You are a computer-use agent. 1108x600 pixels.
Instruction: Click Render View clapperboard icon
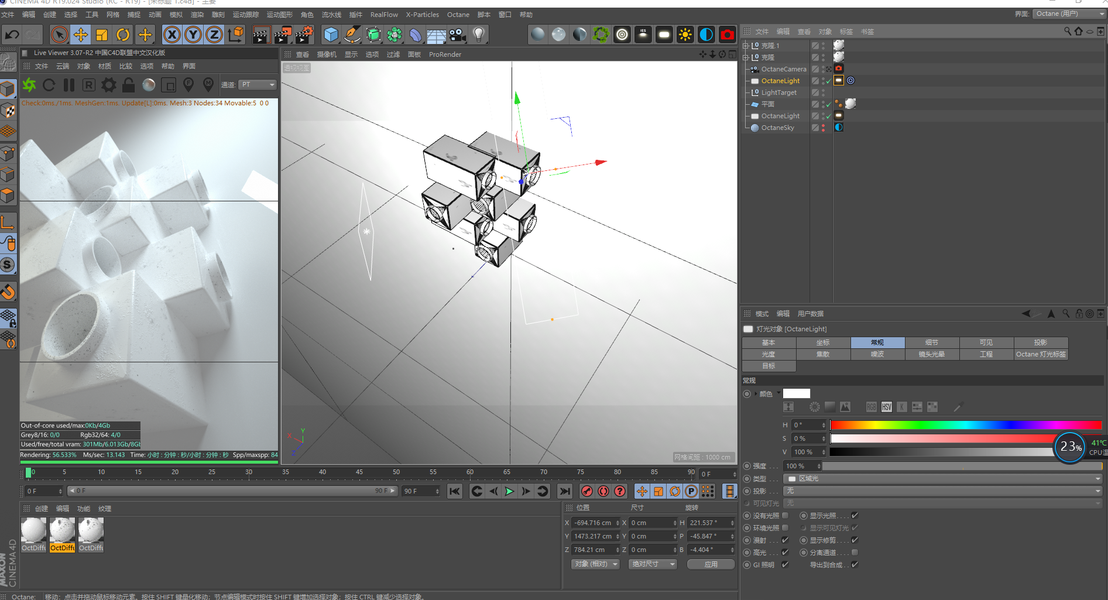pyautogui.click(x=261, y=34)
